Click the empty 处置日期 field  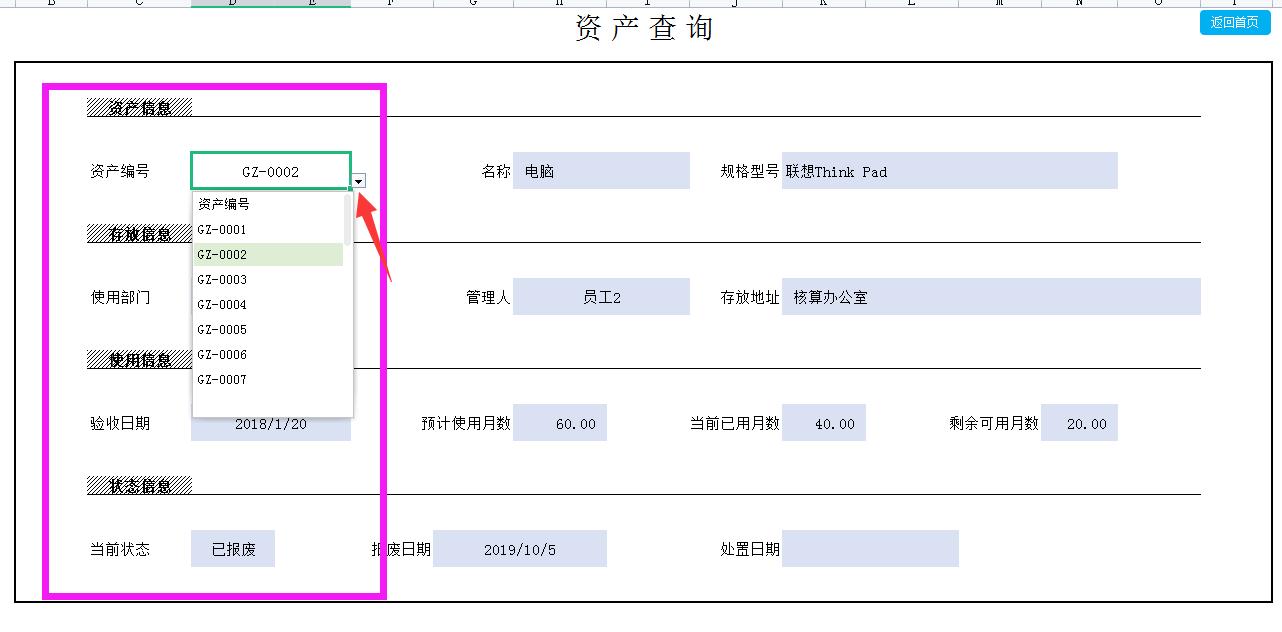[870, 548]
